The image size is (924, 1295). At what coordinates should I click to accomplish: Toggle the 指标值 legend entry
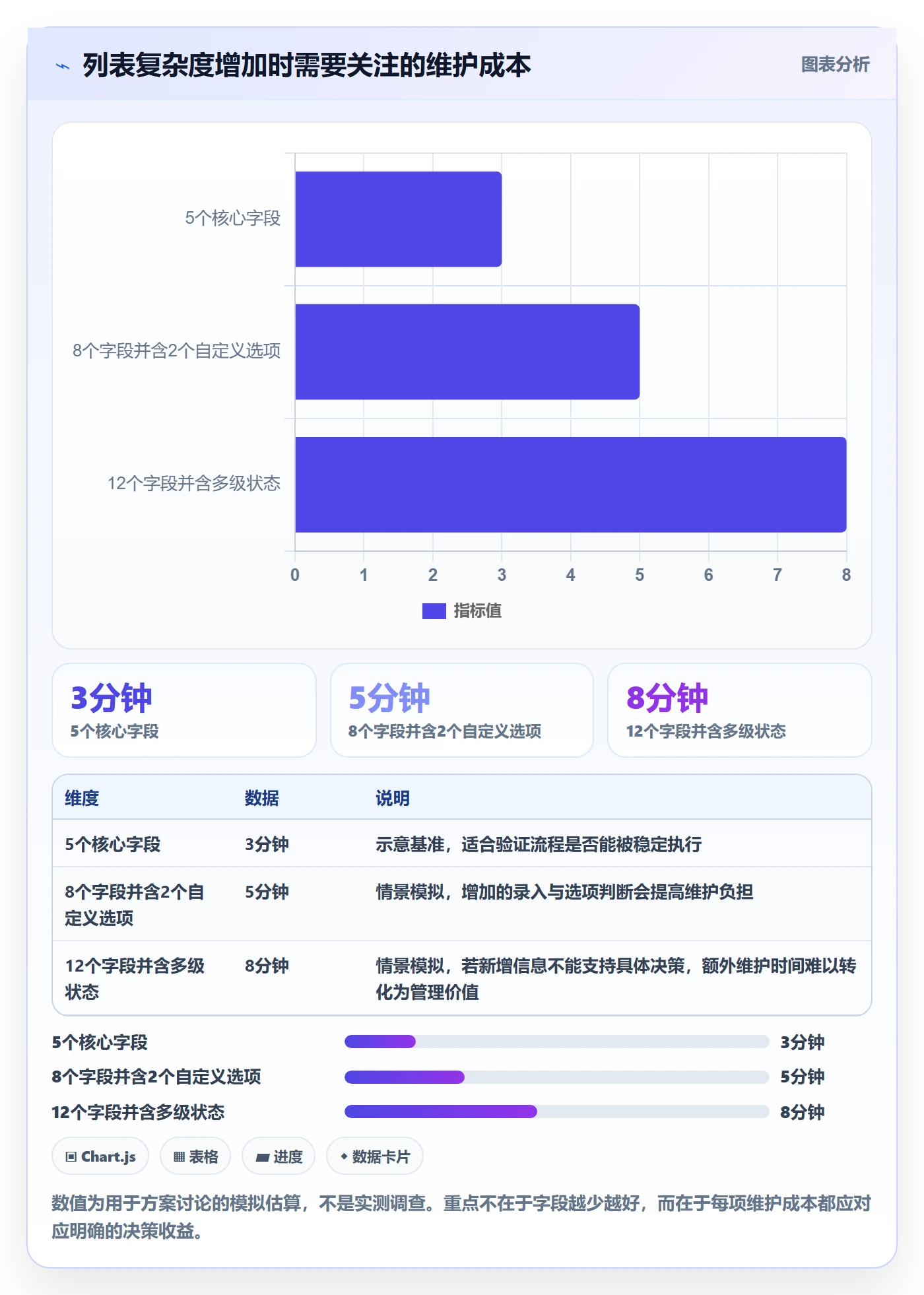pyautogui.click(x=462, y=611)
